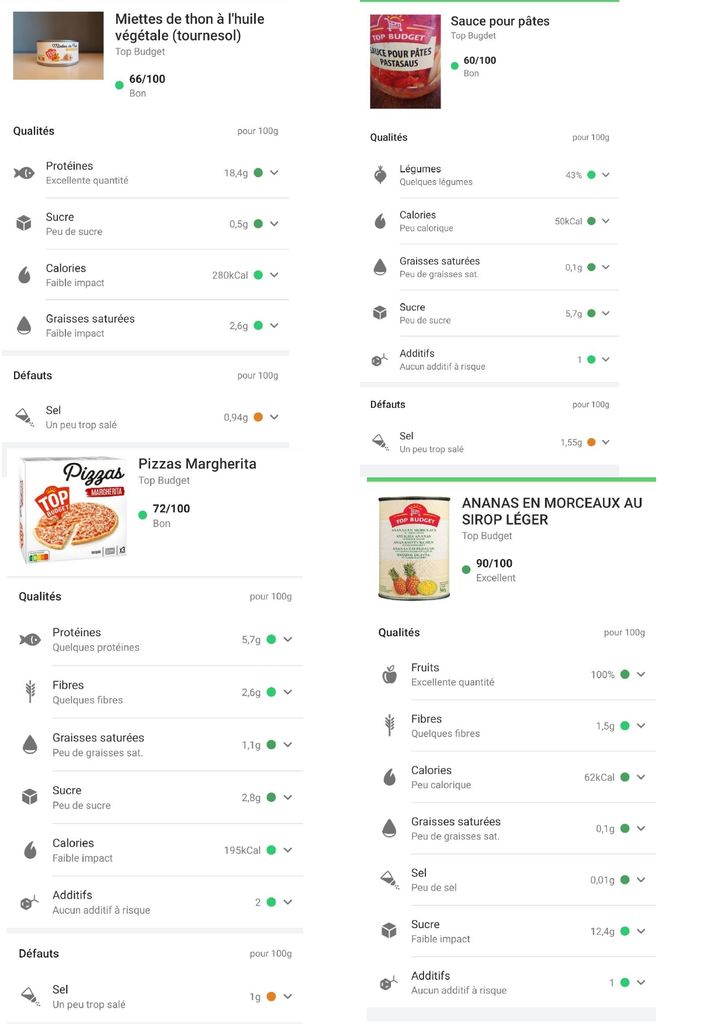Screen dimensions: 725x1024
Task: Expand the pineapple Fruits 100% row
Action: [641, 675]
